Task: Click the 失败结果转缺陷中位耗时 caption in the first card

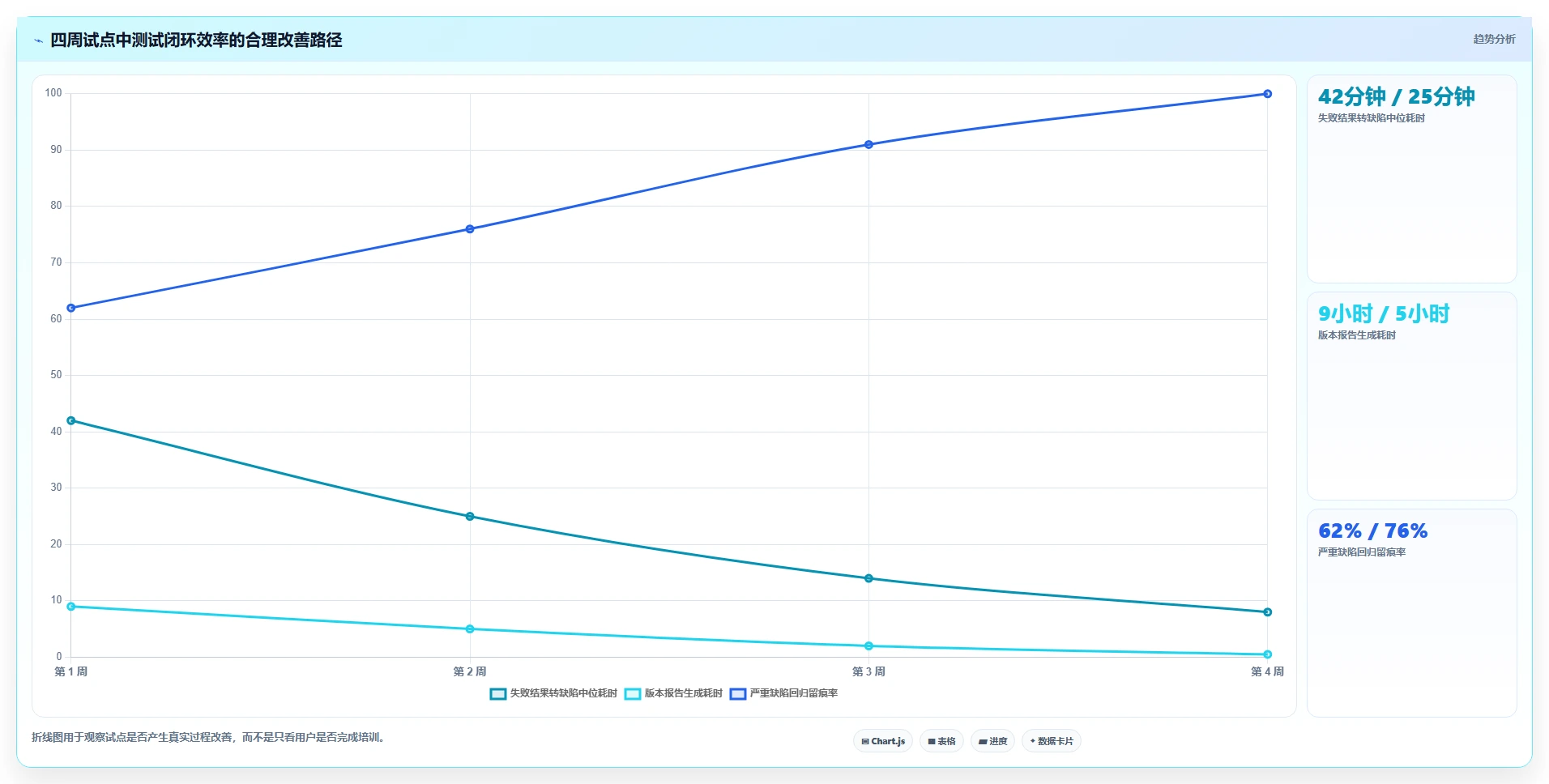Action: point(1371,118)
